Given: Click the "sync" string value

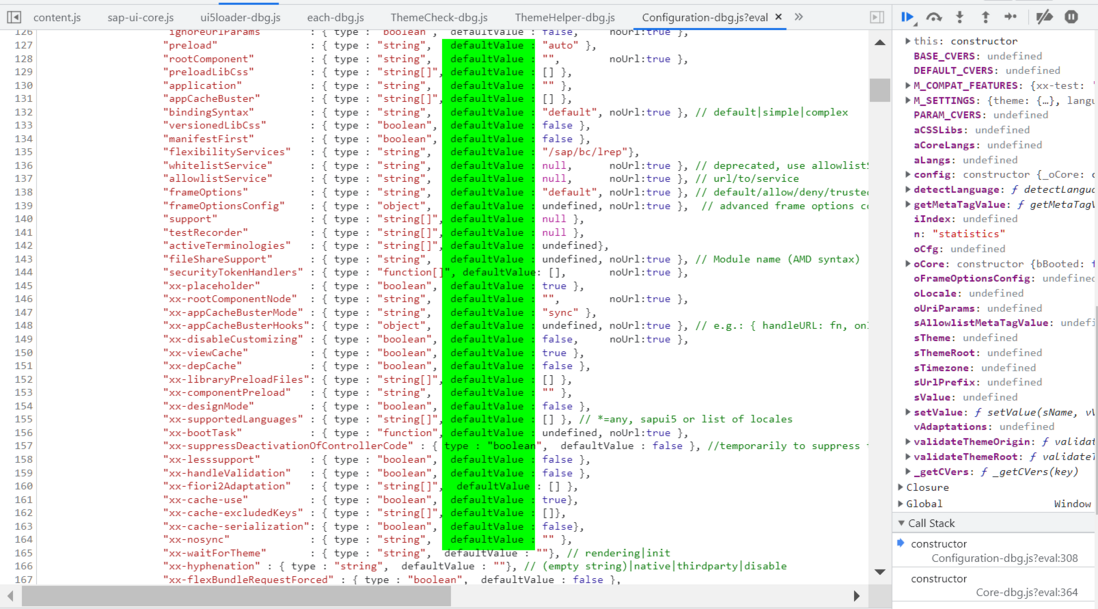Looking at the screenshot, I should (x=560, y=313).
